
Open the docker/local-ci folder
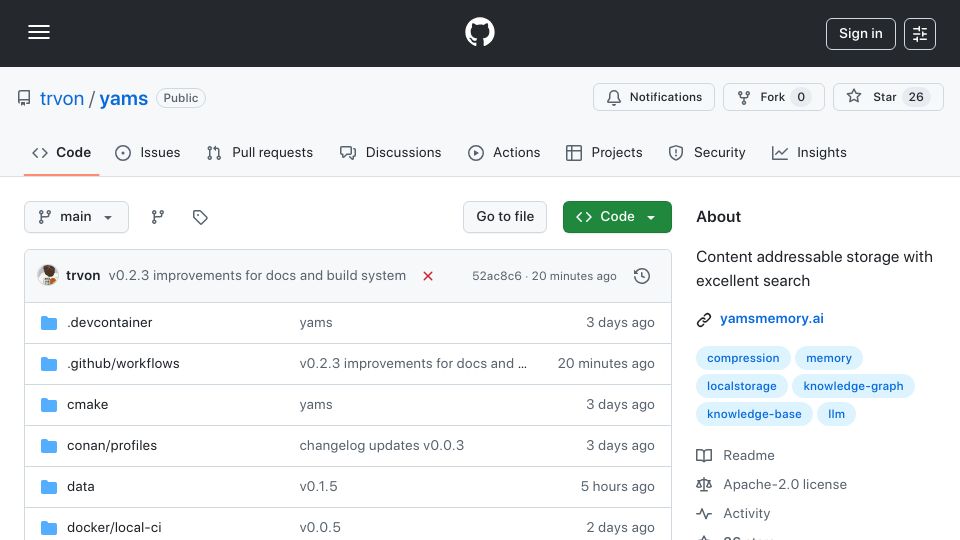pos(114,528)
